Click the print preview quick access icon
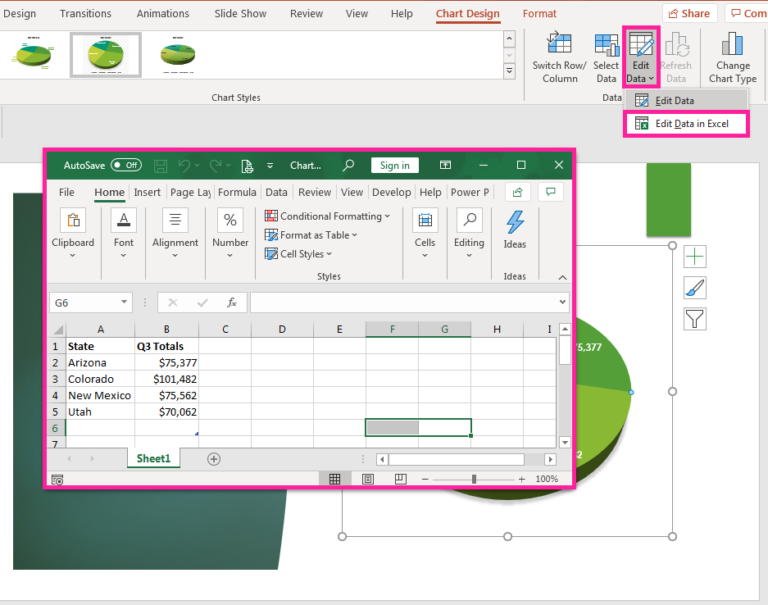 point(247,166)
